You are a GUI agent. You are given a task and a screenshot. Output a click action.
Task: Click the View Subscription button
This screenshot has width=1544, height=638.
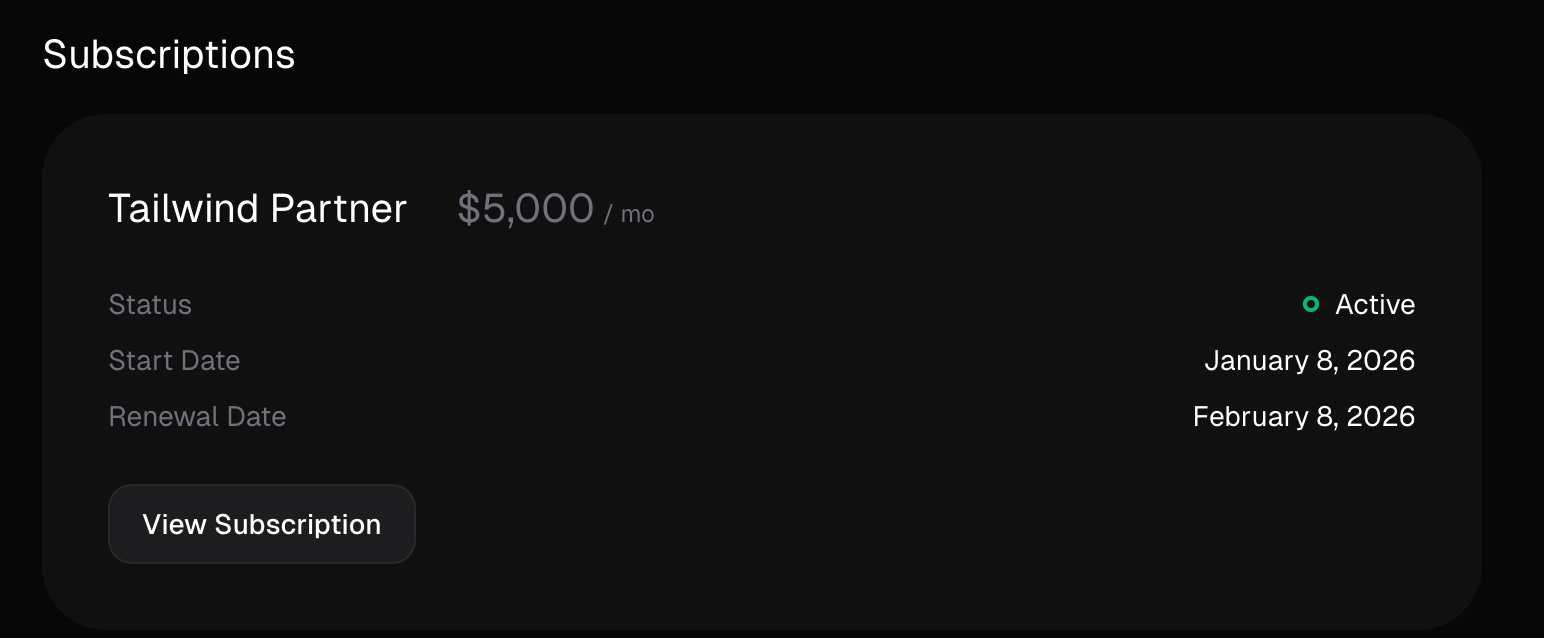261,524
